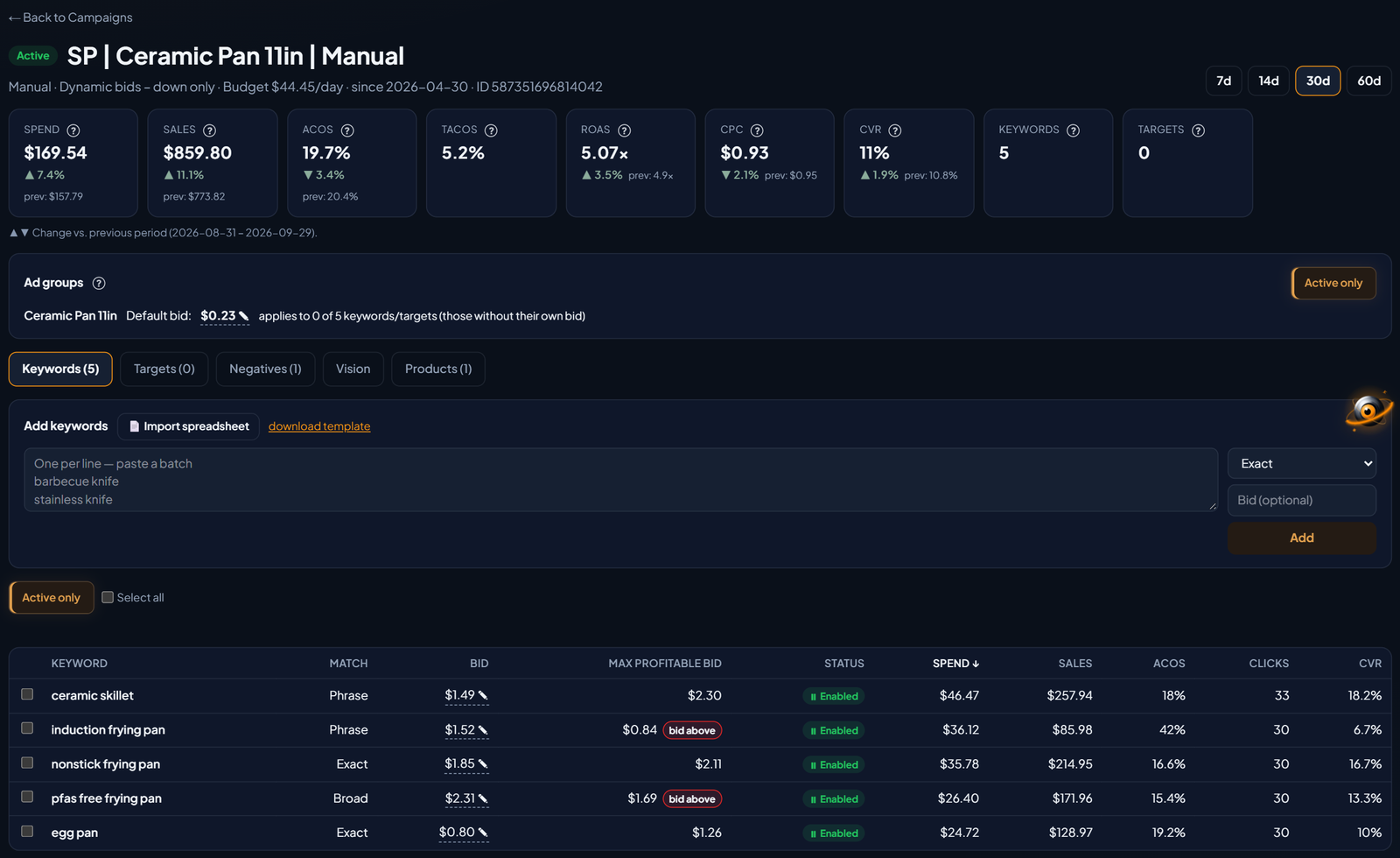This screenshot has height=858, width=1400.
Task: Click bid above badge for induction frying pan
Action: [692, 730]
